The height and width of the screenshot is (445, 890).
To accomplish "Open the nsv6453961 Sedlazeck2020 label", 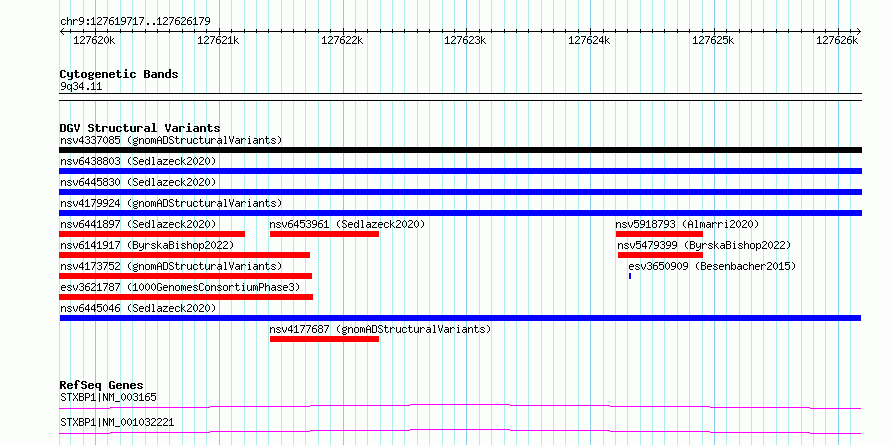I will 347,224.
